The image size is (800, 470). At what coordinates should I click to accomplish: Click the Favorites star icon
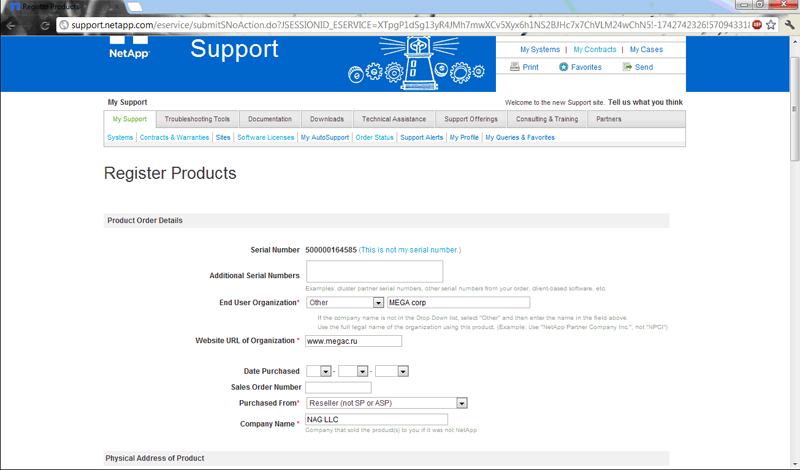click(x=563, y=67)
